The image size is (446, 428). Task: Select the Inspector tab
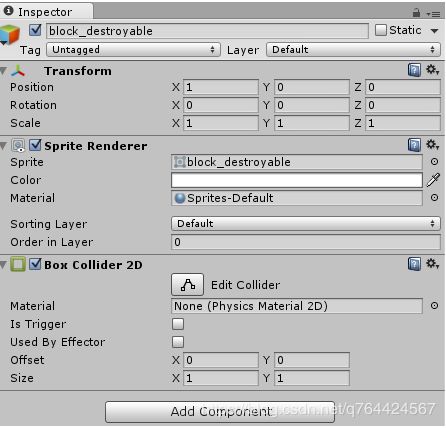pos(46,11)
